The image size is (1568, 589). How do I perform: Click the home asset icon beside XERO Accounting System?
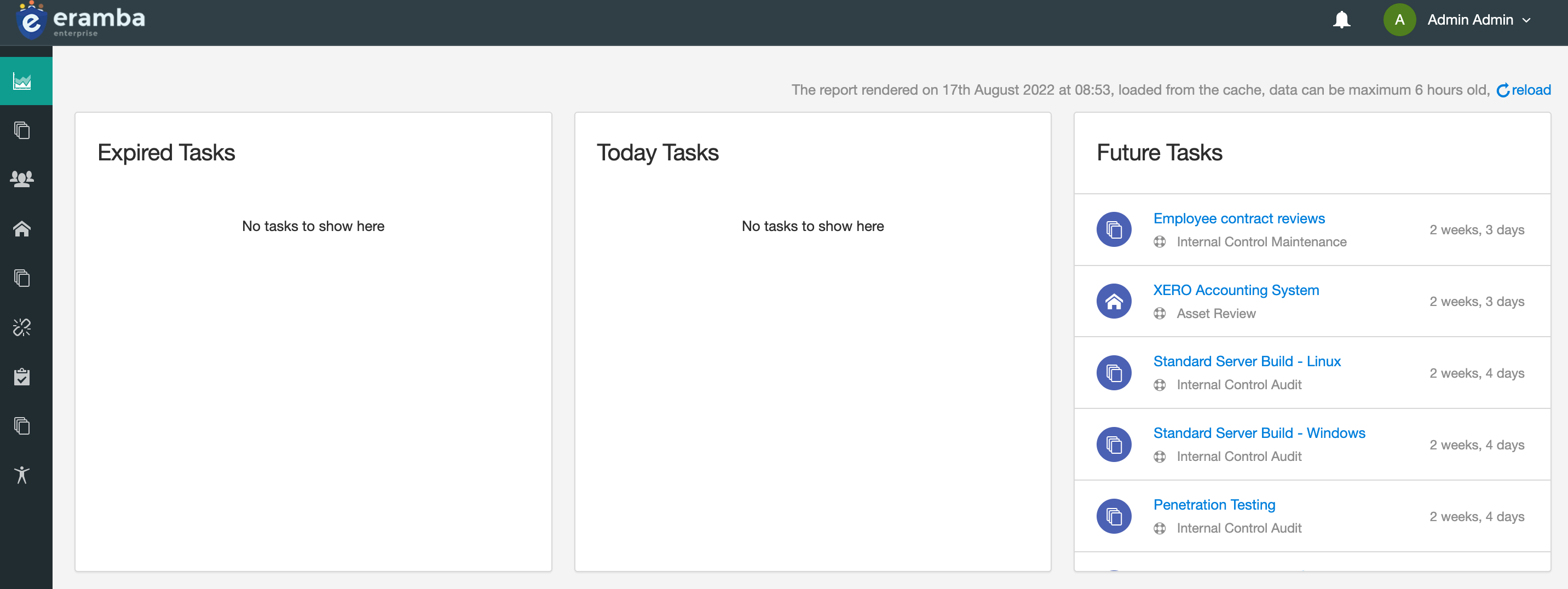click(1114, 301)
